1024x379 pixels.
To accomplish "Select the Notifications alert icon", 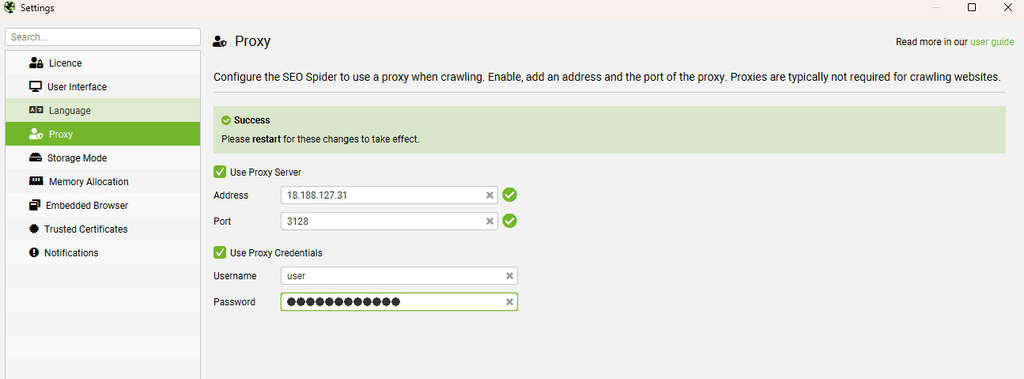I will click(x=34, y=252).
